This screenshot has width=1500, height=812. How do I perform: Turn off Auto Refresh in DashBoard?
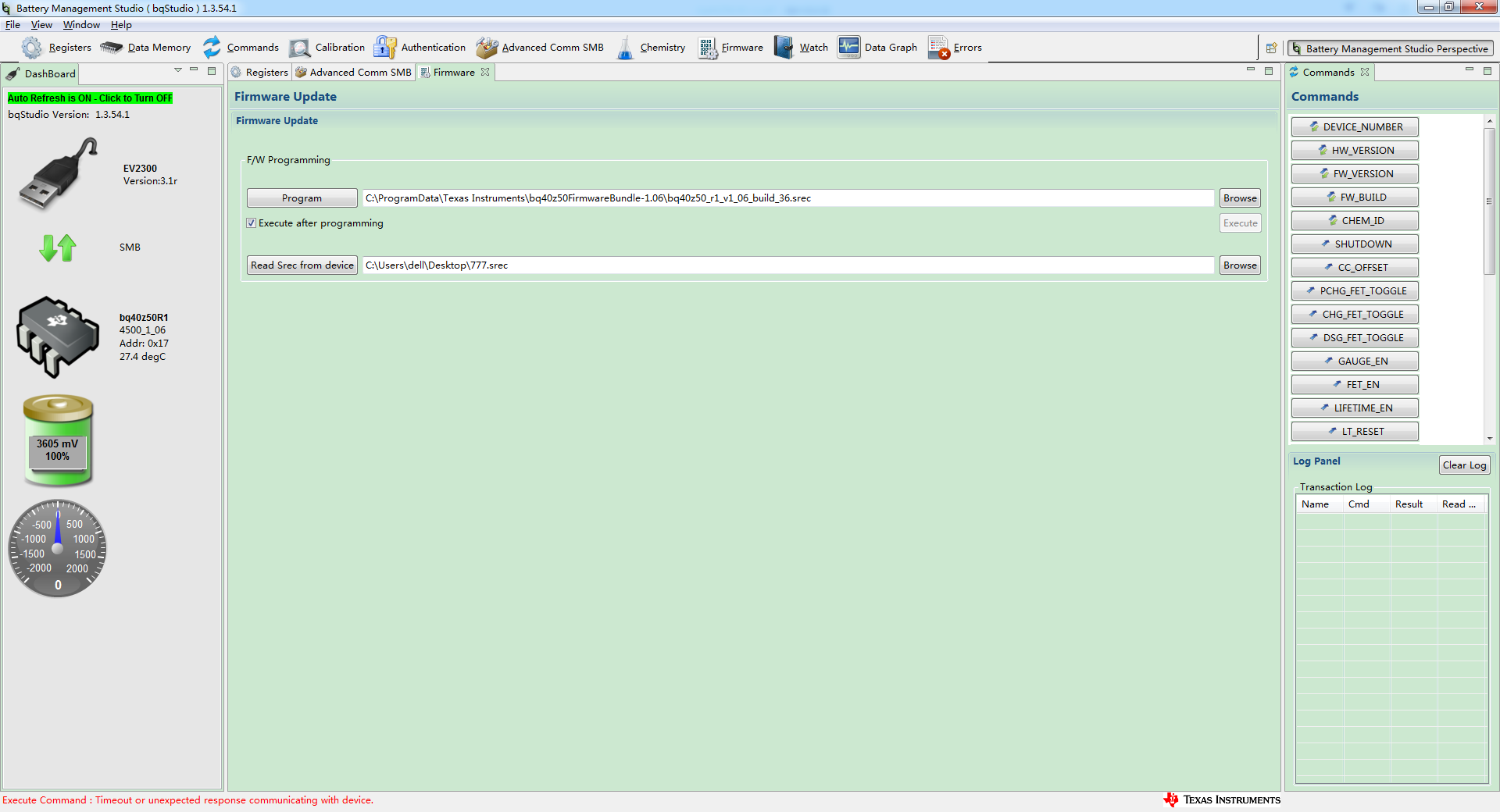click(x=91, y=98)
